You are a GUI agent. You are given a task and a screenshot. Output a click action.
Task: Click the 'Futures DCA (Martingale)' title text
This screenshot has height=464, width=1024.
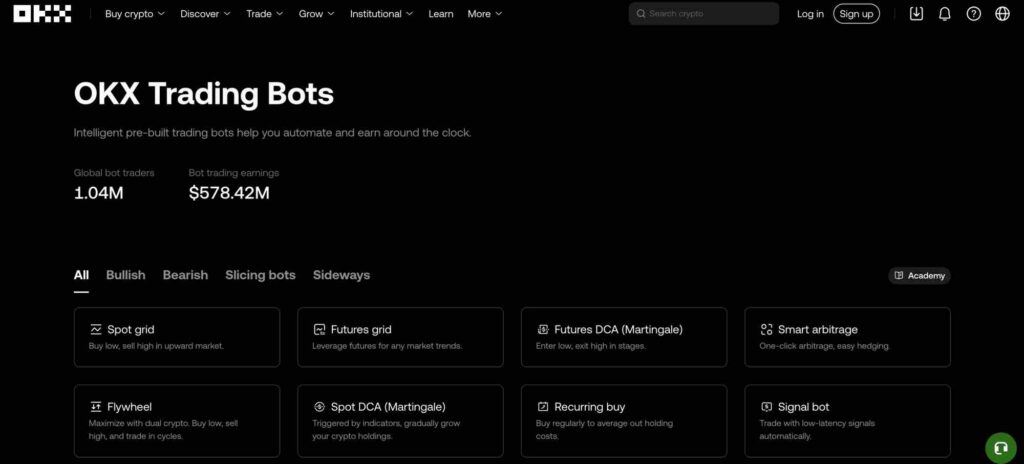618,329
